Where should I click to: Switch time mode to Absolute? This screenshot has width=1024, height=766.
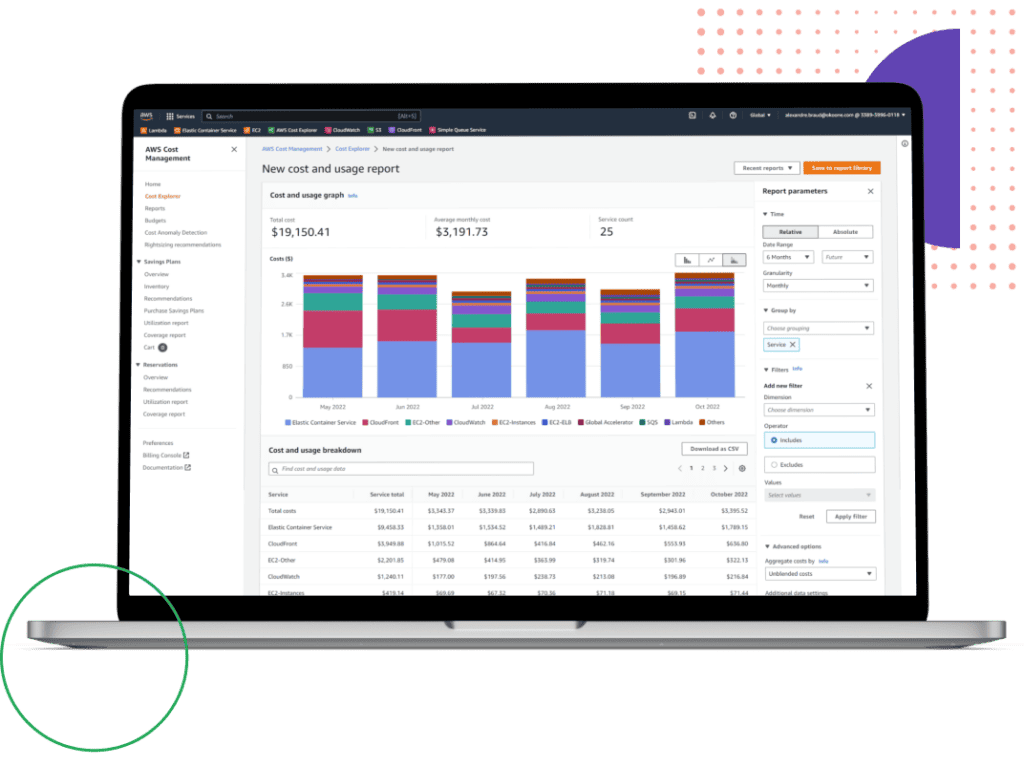[x=845, y=232]
